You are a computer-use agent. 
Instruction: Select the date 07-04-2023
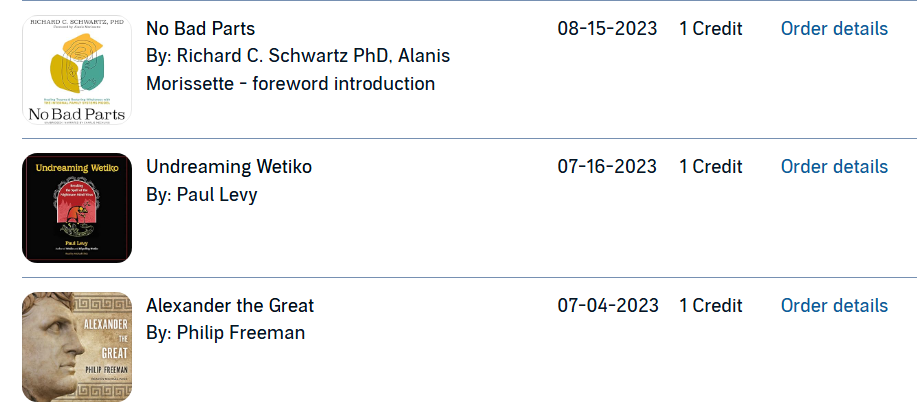(x=607, y=306)
